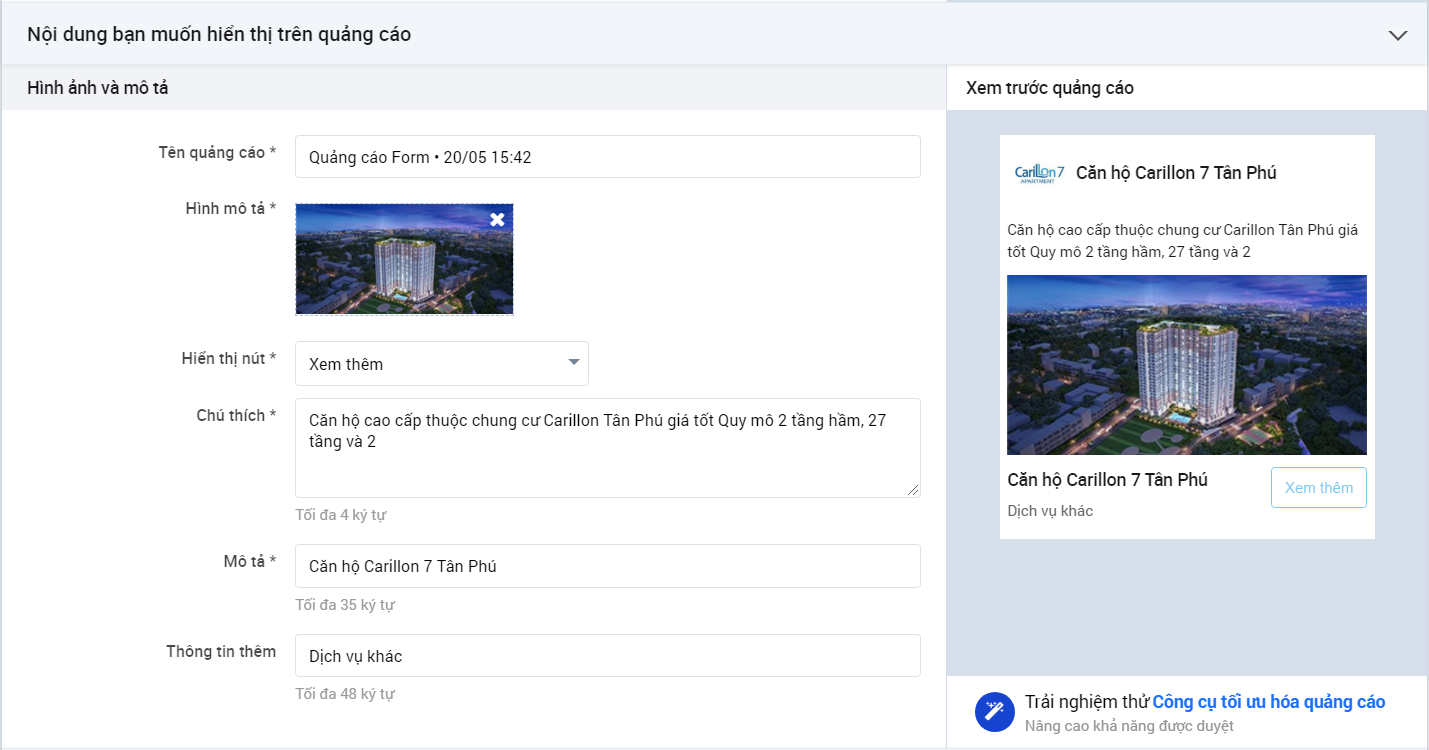Click the 'Mô tả *' field label
Image resolution: width=1429 pixels, height=750 pixels.
pyautogui.click(x=250, y=561)
